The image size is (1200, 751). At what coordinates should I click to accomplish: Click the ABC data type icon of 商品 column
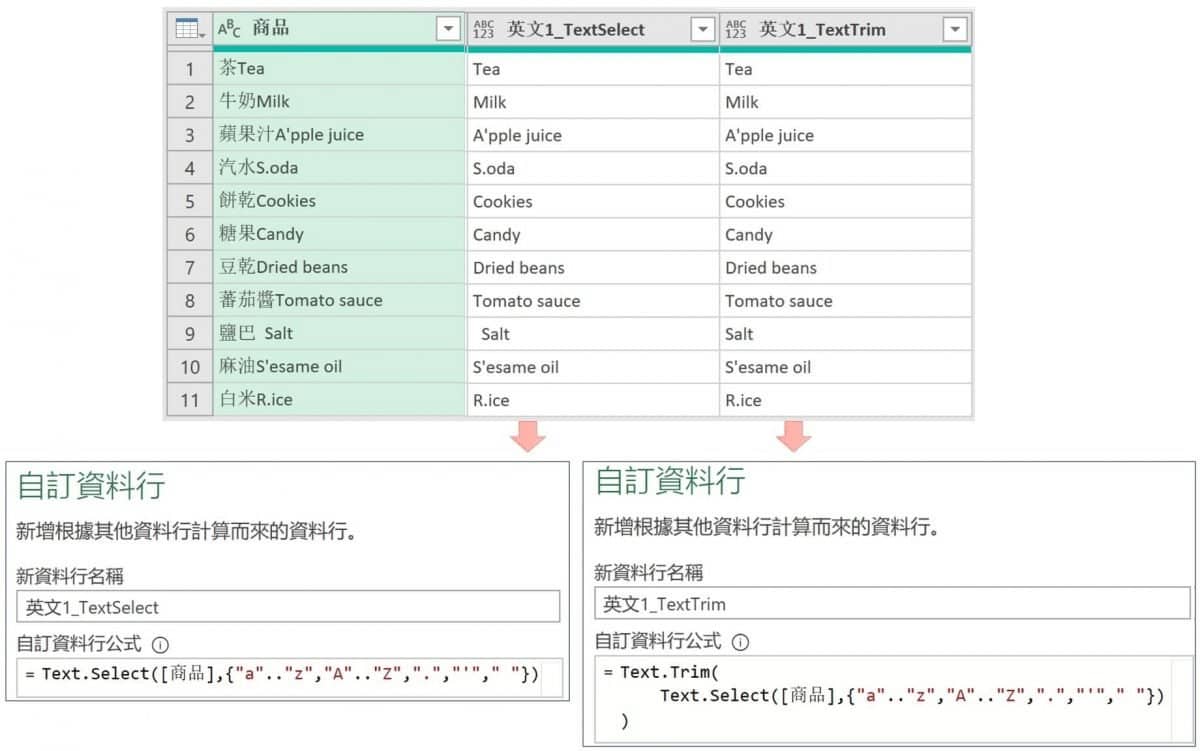pyautogui.click(x=230, y=29)
